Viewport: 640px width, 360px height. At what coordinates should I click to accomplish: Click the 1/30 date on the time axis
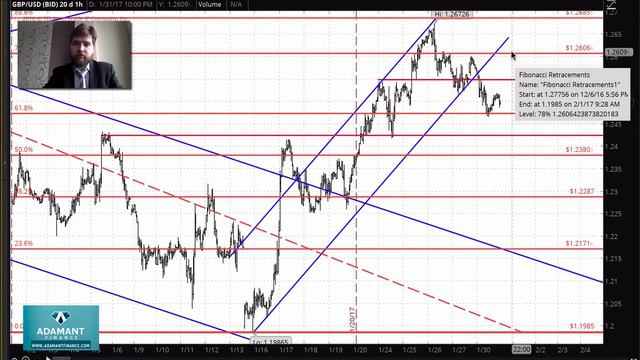[484, 350]
